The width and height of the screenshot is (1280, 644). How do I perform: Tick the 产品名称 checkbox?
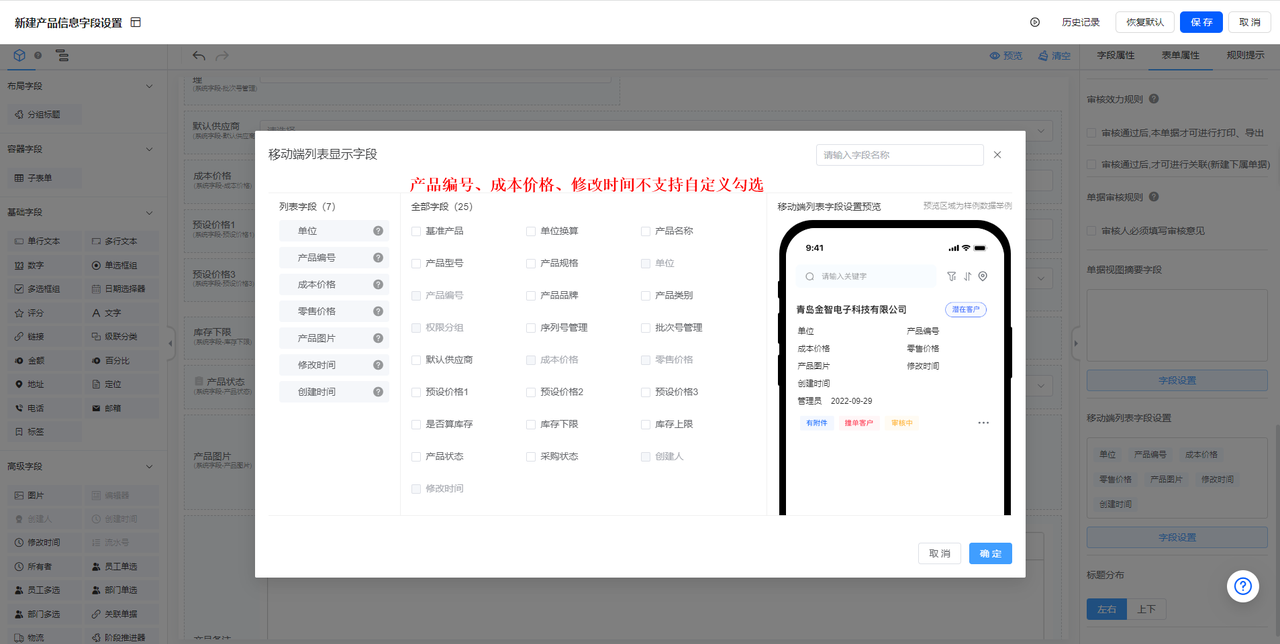click(646, 231)
